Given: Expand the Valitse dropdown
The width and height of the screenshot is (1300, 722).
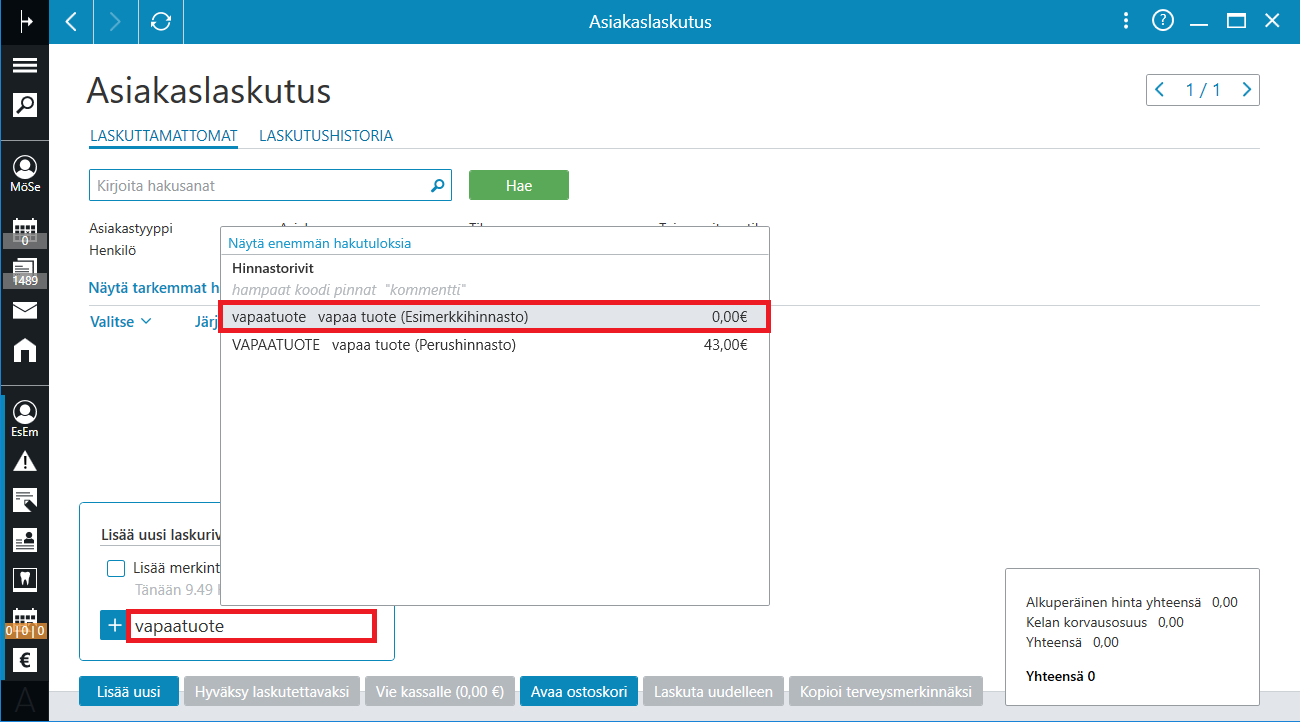Looking at the screenshot, I should (x=121, y=322).
